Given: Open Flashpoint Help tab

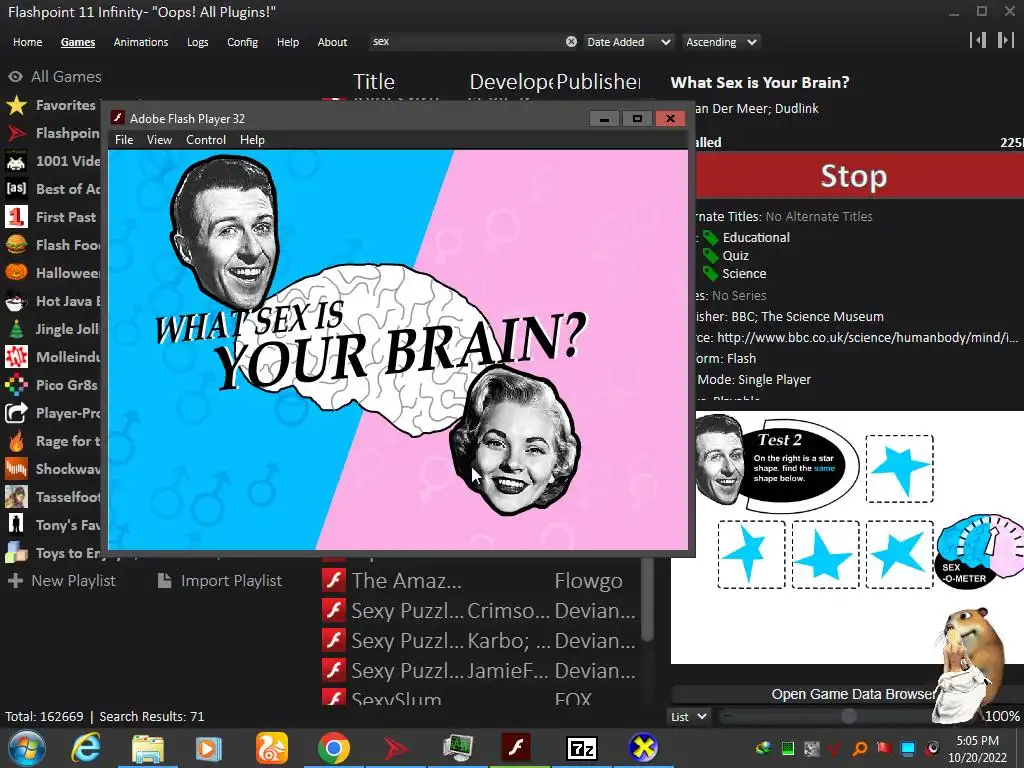Looking at the screenshot, I should click(287, 42).
